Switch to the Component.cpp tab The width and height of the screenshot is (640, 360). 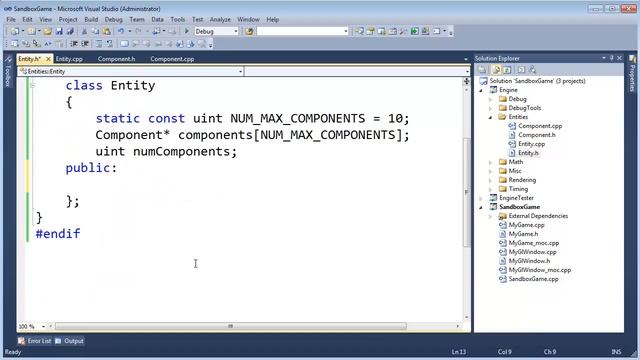(172, 59)
